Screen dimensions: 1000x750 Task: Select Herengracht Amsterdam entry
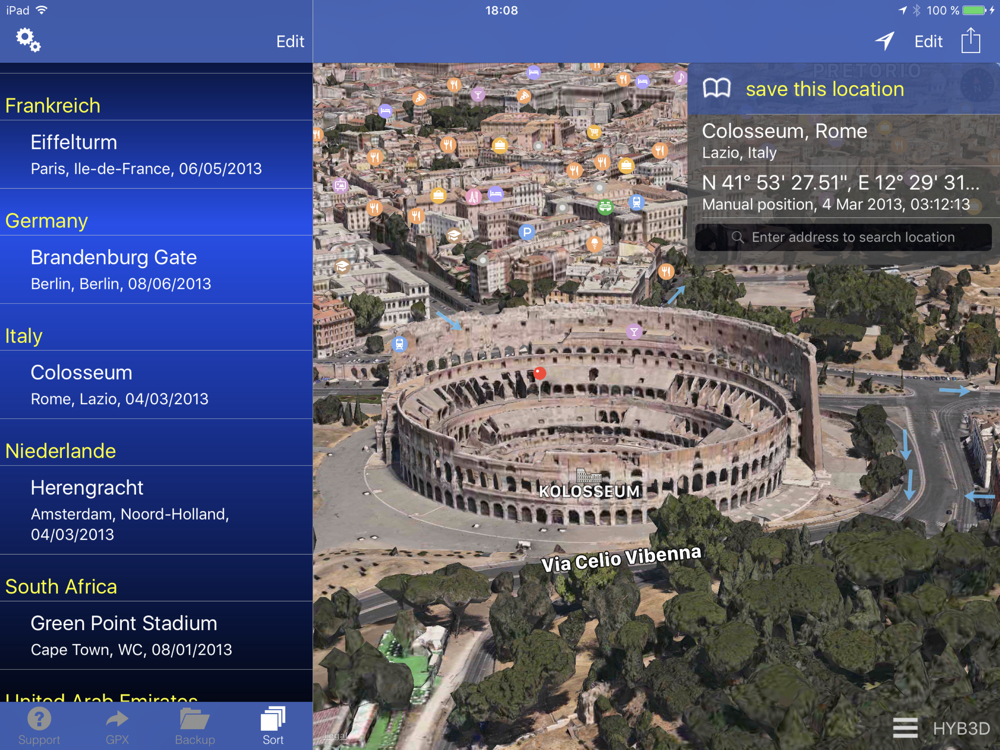coord(156,510)
